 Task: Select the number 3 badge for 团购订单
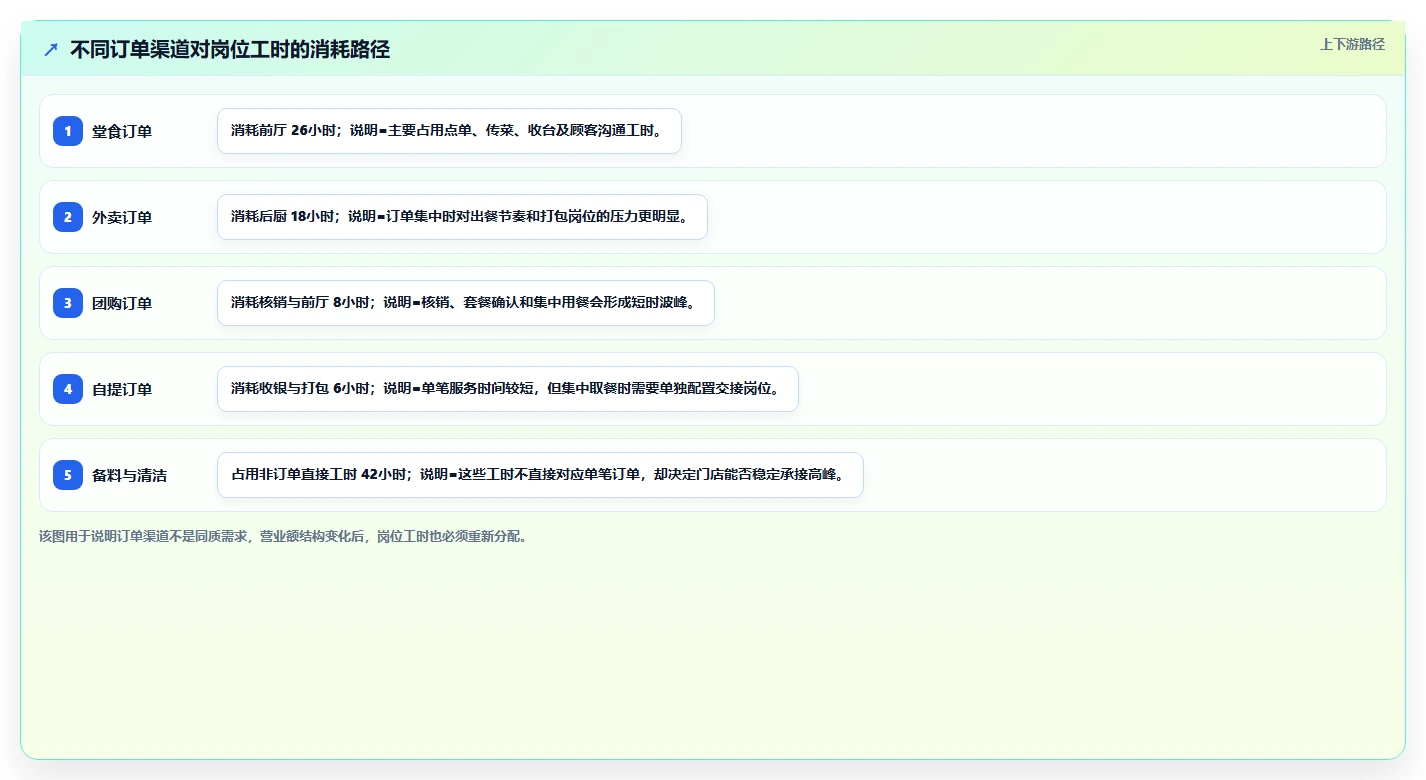[68, 303]
